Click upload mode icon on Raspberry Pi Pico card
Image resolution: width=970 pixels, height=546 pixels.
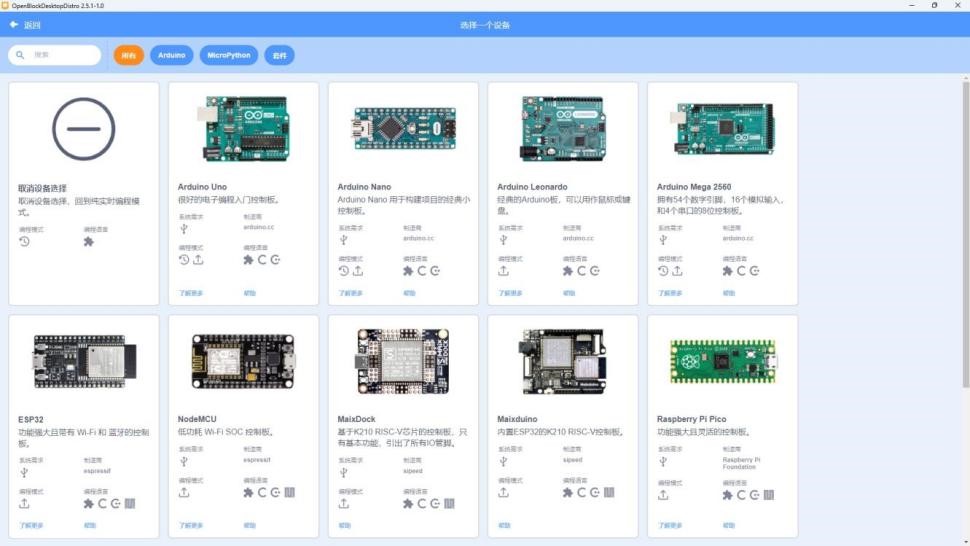(663, 495)
